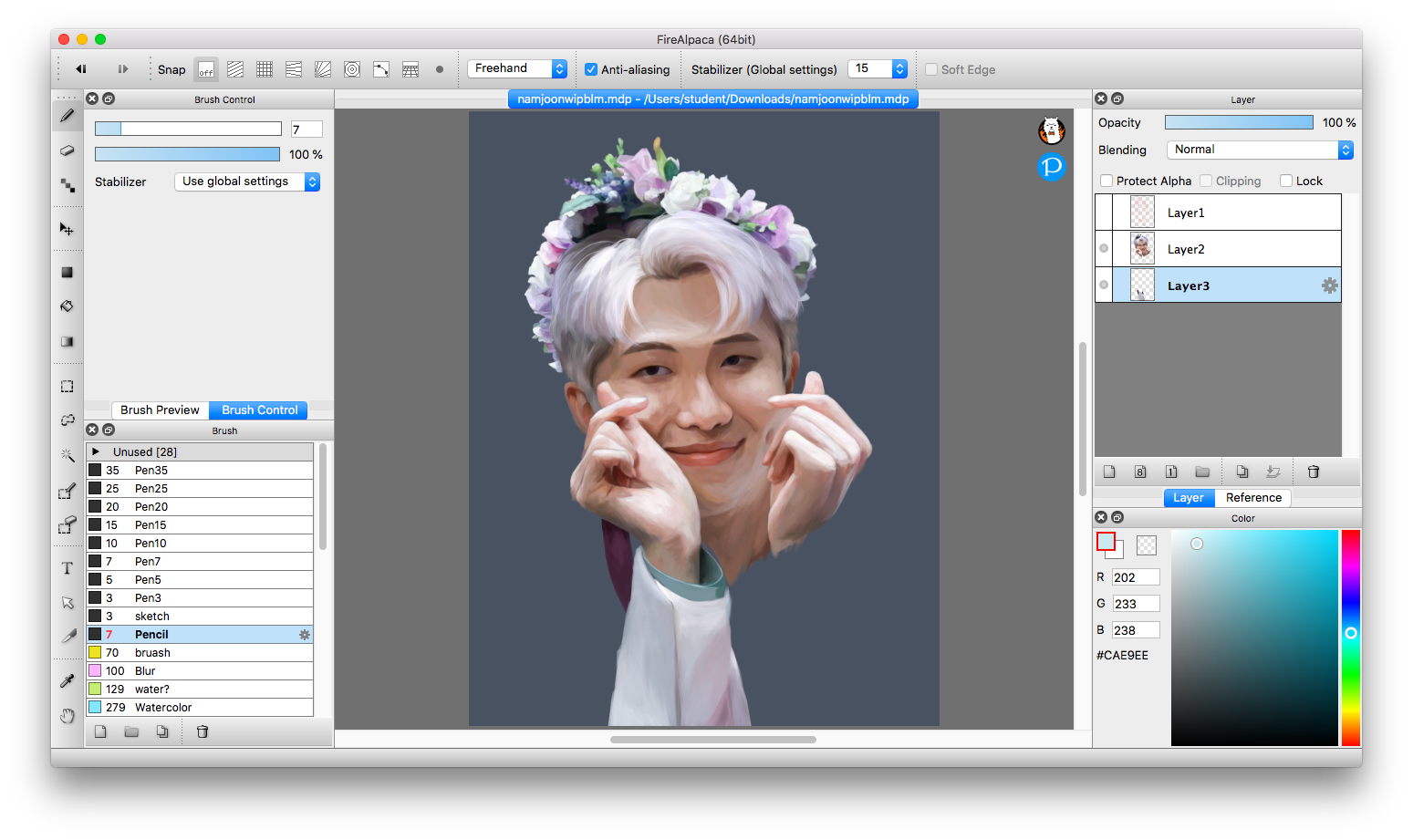This screenshot has height=840, width=1413.
Task: Open the 'Use global settings' stabilizer dropdown
Action: [247, 181]
